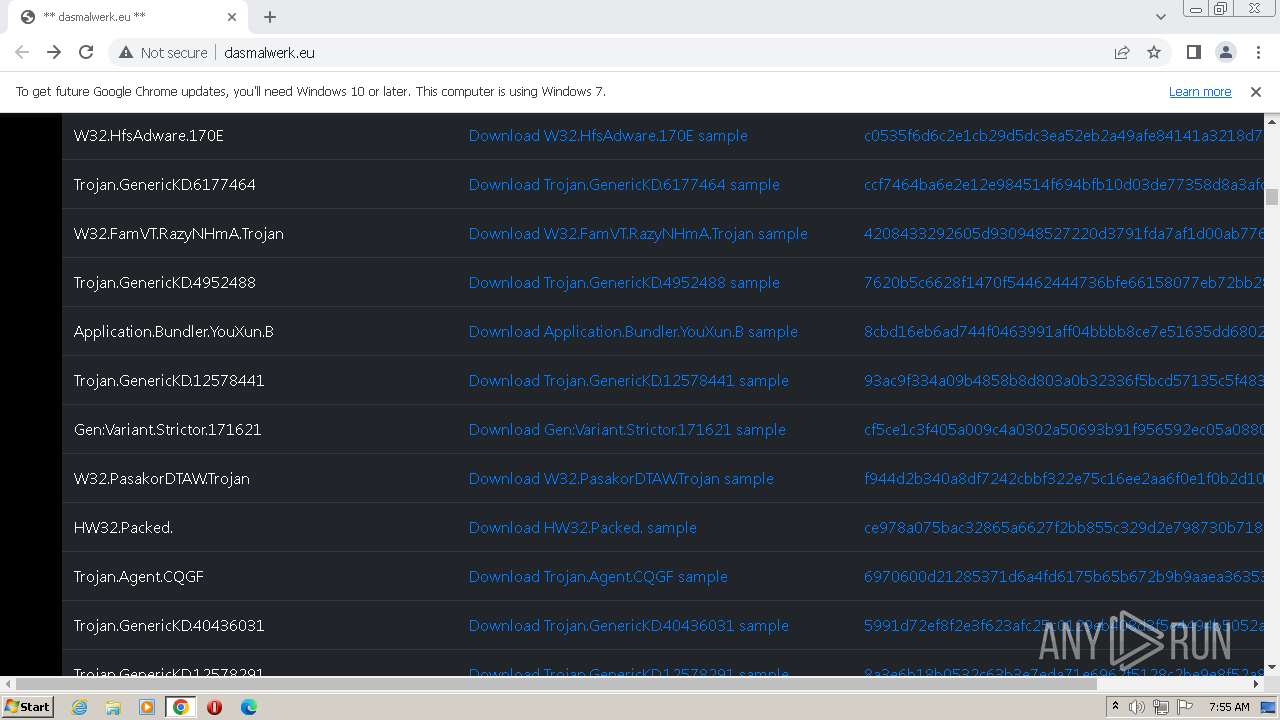Download W32.HfsAdware.170E sample
The width and height of the screenshot is (1280, 720).
click(x=608, y=135)
